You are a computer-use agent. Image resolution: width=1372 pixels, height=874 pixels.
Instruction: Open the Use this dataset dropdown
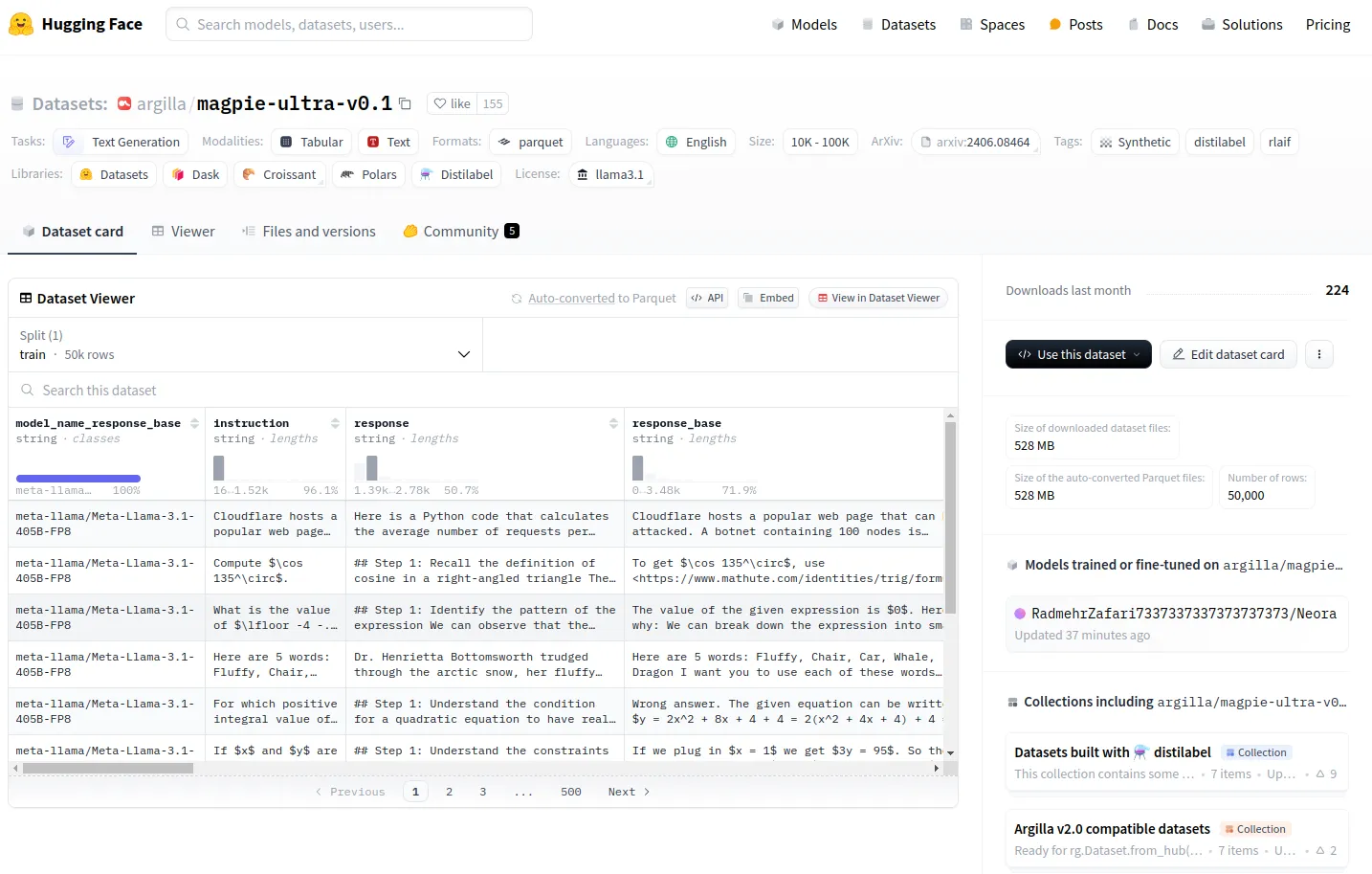(1078, 354)
